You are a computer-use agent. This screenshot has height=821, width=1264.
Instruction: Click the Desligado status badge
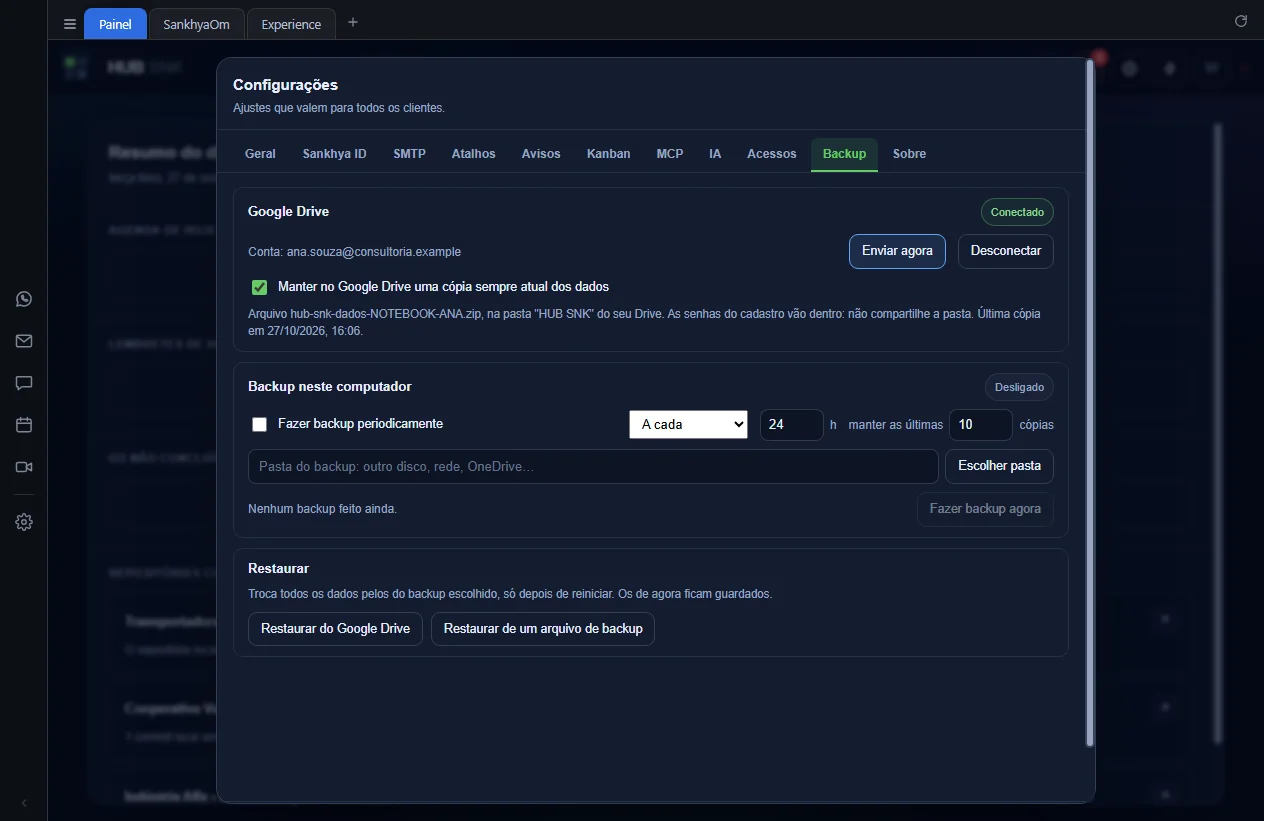(x=1019, y=387)
